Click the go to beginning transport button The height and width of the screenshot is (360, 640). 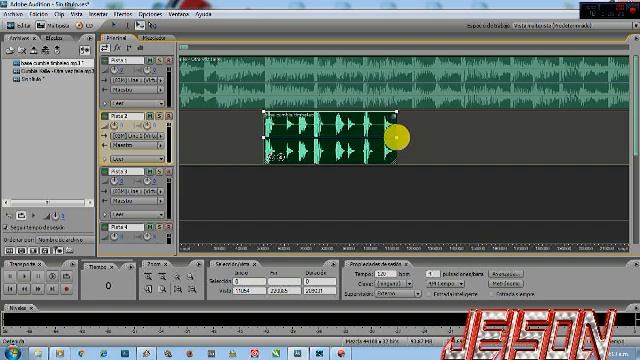coord(10,289)
